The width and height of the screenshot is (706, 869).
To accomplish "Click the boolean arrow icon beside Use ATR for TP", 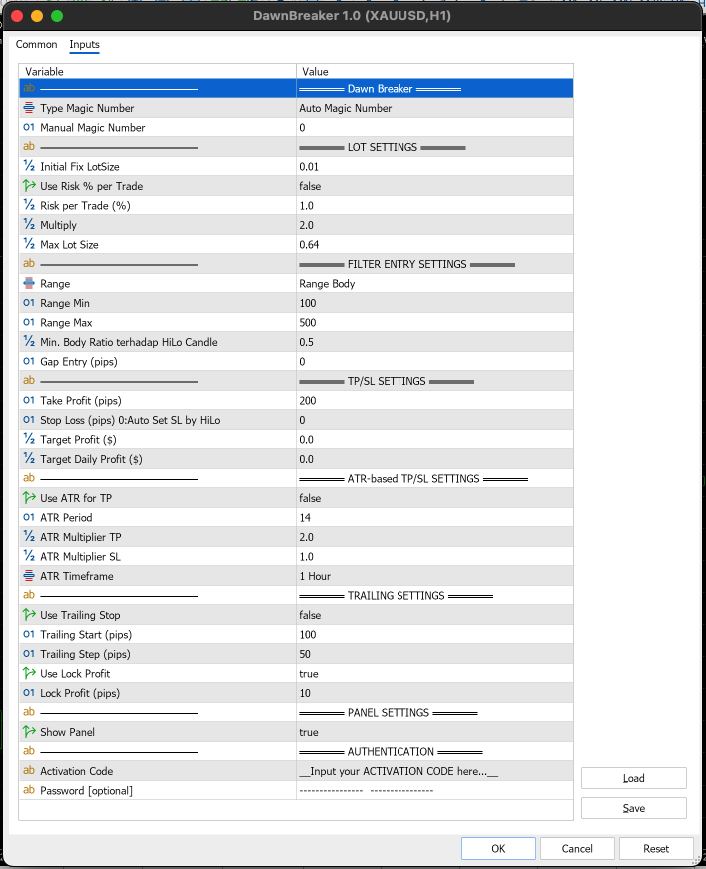I will pos(29,498).
